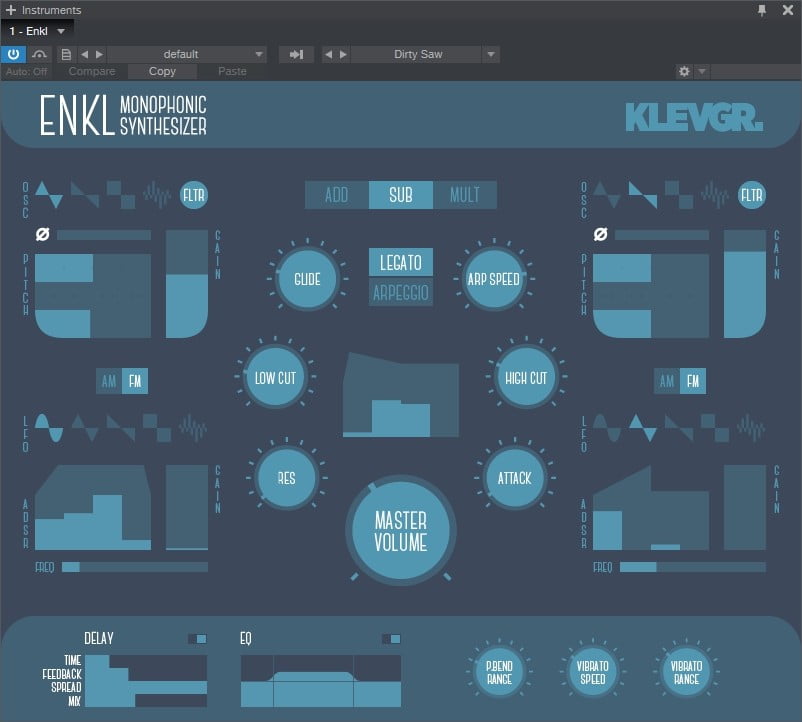The width and height of the screenshot is (802, 722).
Task: Toggle FLTR on the left-side oscillator
Action: point(194,195)
